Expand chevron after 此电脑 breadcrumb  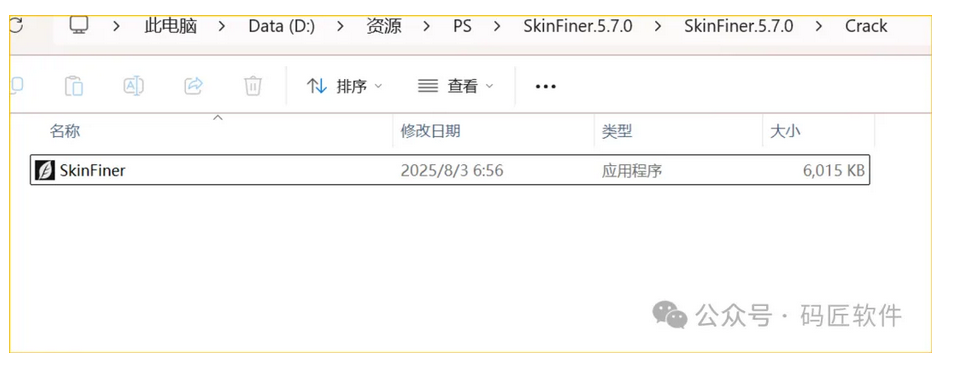[222, 26]
